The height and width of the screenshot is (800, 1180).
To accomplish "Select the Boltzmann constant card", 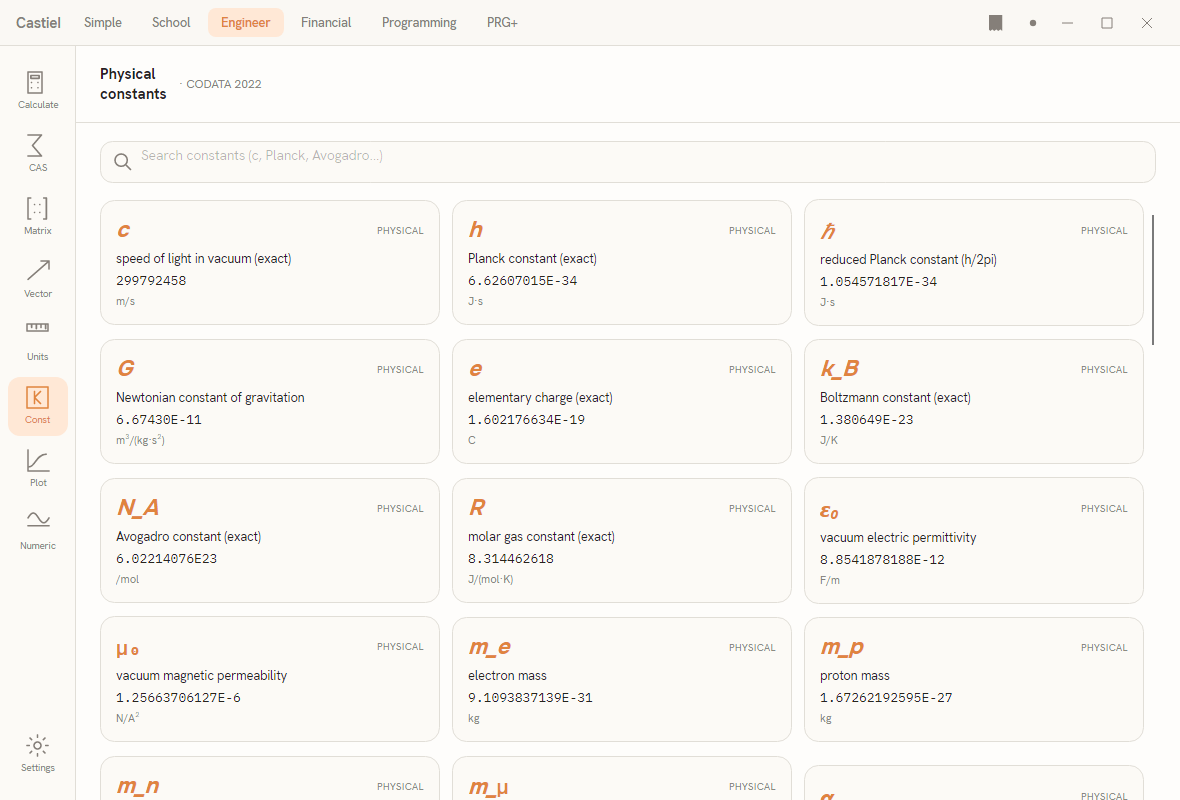I will click(974, 401).
